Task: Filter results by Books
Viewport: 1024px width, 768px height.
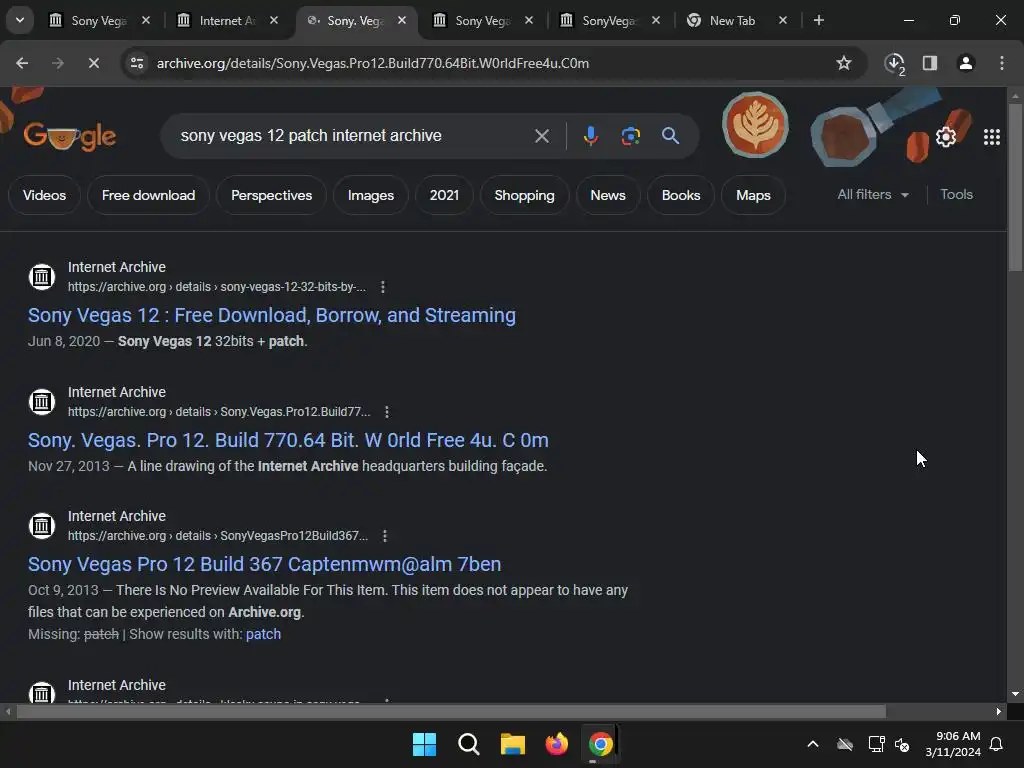Action: pyautogui.click(x=680, y=195)
